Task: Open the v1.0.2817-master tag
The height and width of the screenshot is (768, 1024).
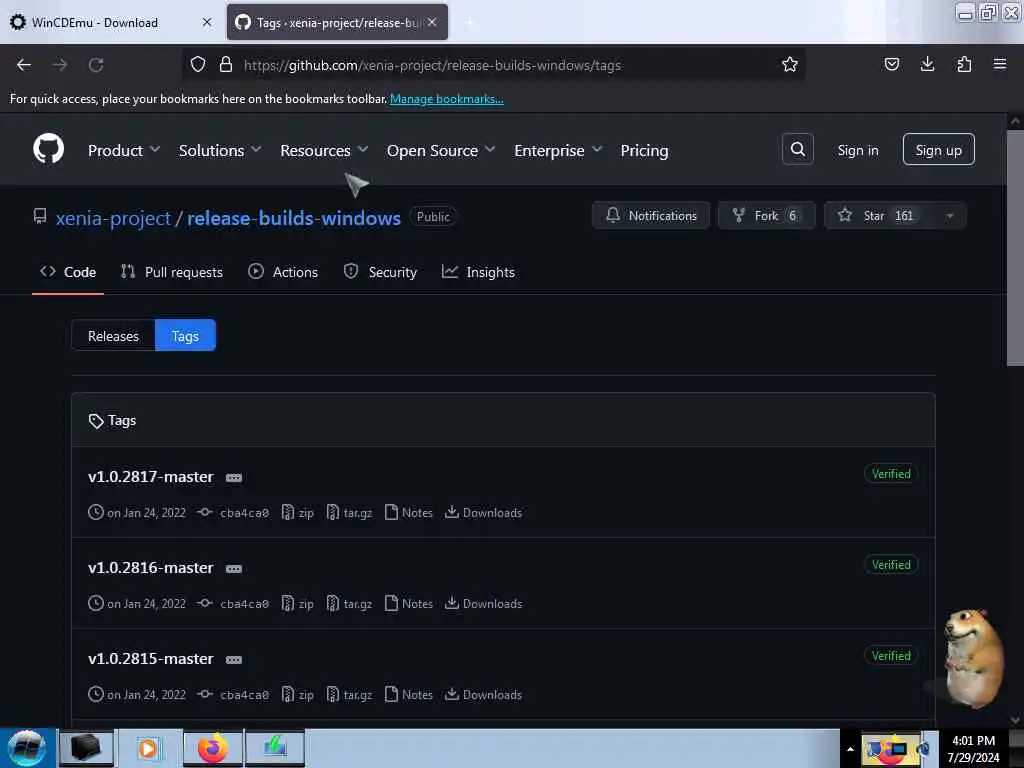Action: click(x=151, y=477)
